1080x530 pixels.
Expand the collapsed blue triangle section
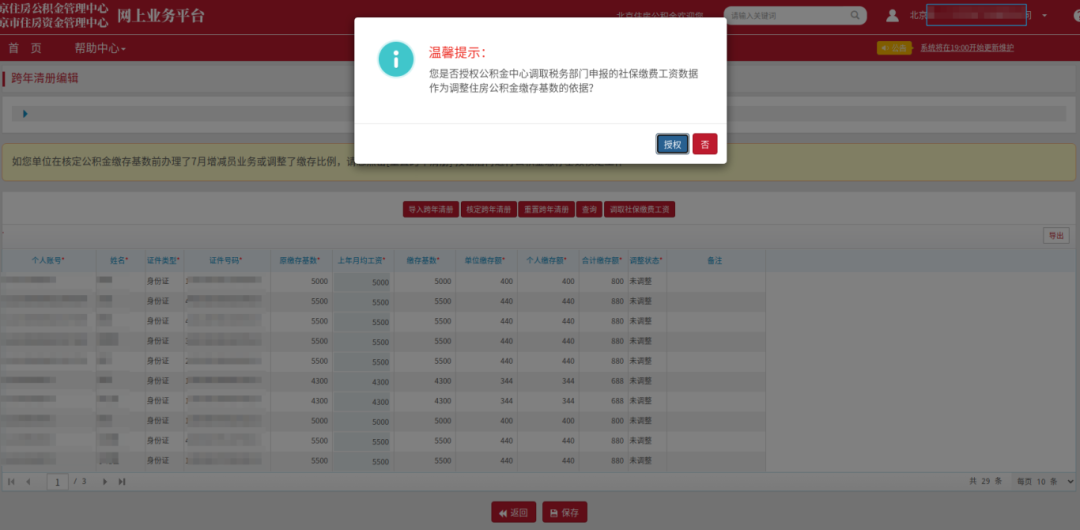coord(25,114)
